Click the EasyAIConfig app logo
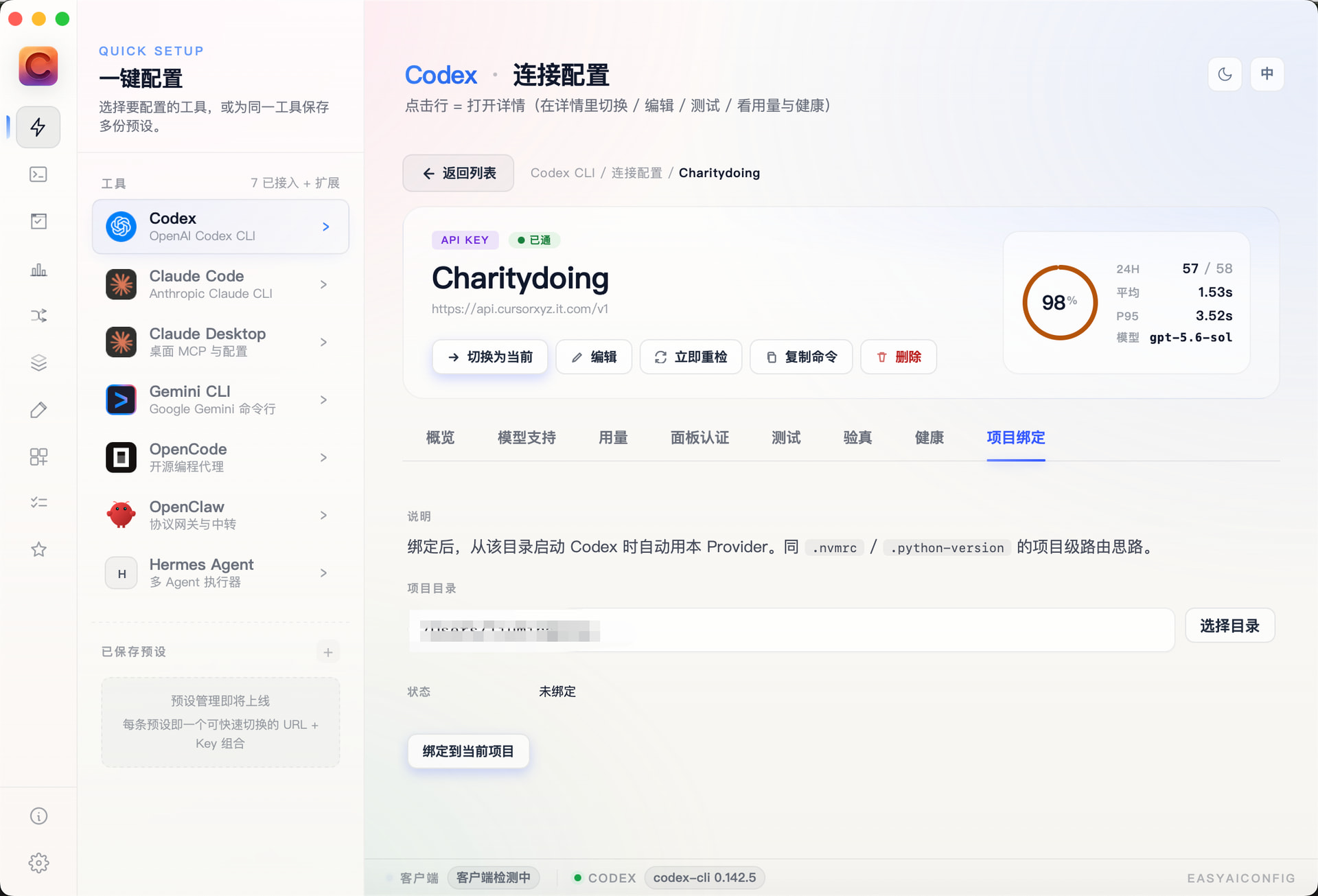Viewport: 1318px width, 896px height. click(x=38, y=66)
